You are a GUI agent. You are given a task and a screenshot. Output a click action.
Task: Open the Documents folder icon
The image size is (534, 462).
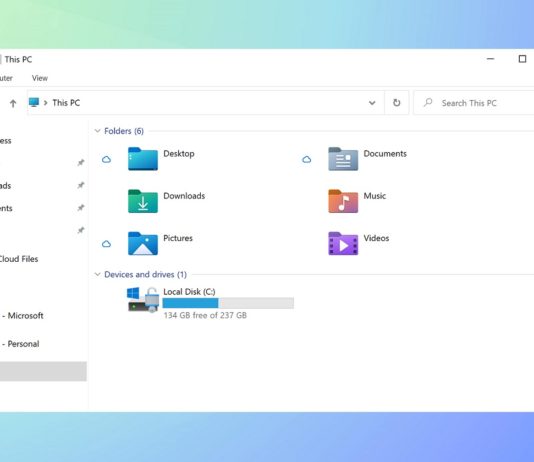click(343, 159)
